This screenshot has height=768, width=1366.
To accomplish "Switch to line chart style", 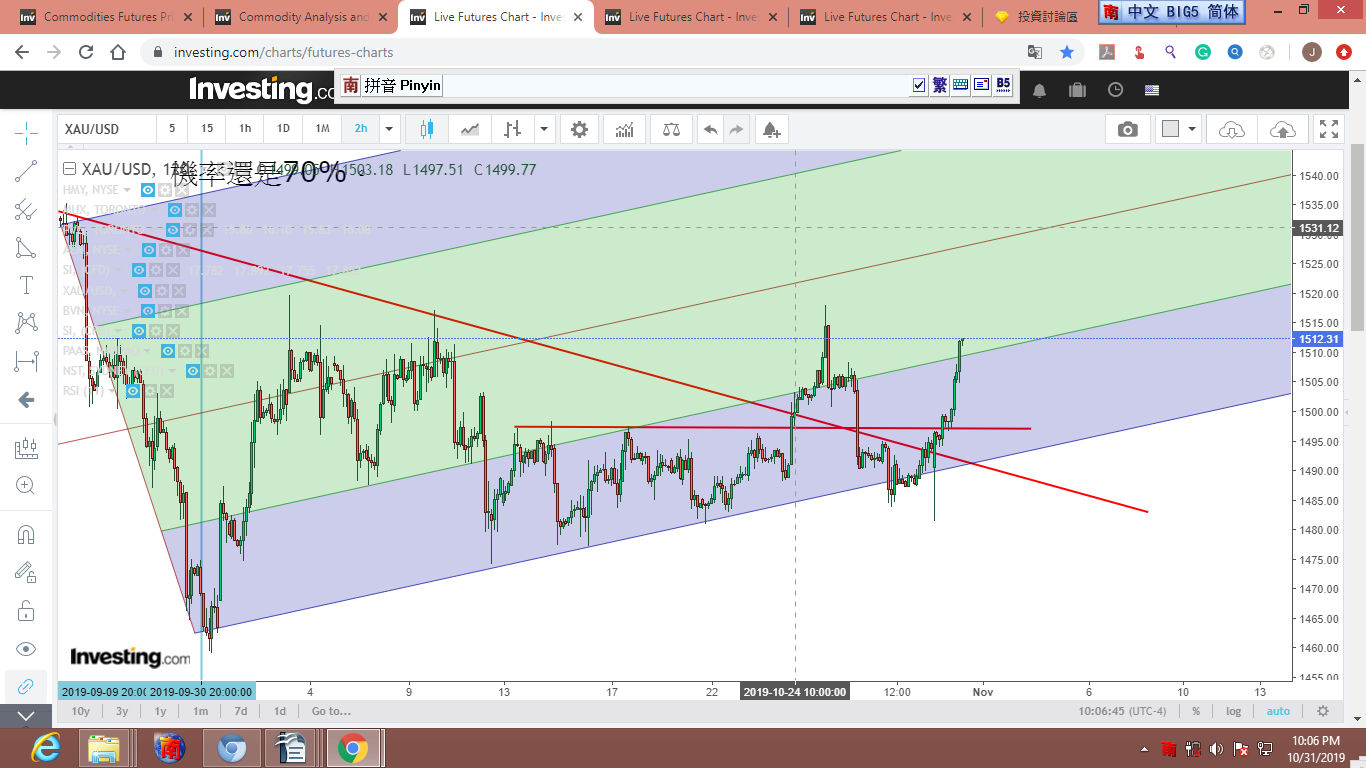I will [470, 129].
